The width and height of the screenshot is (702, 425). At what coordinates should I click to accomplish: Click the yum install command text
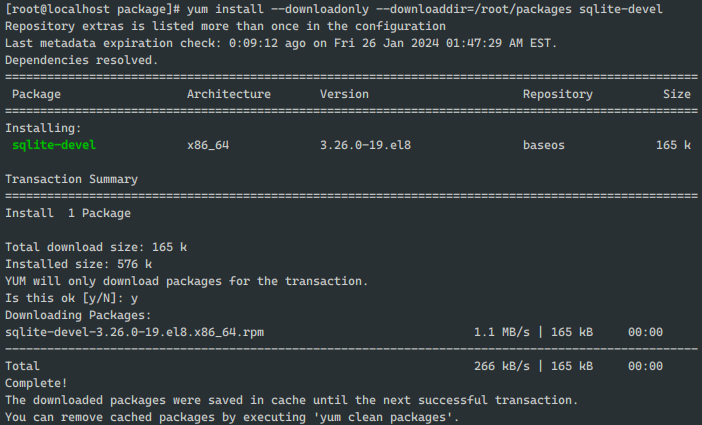pos(424,9)
